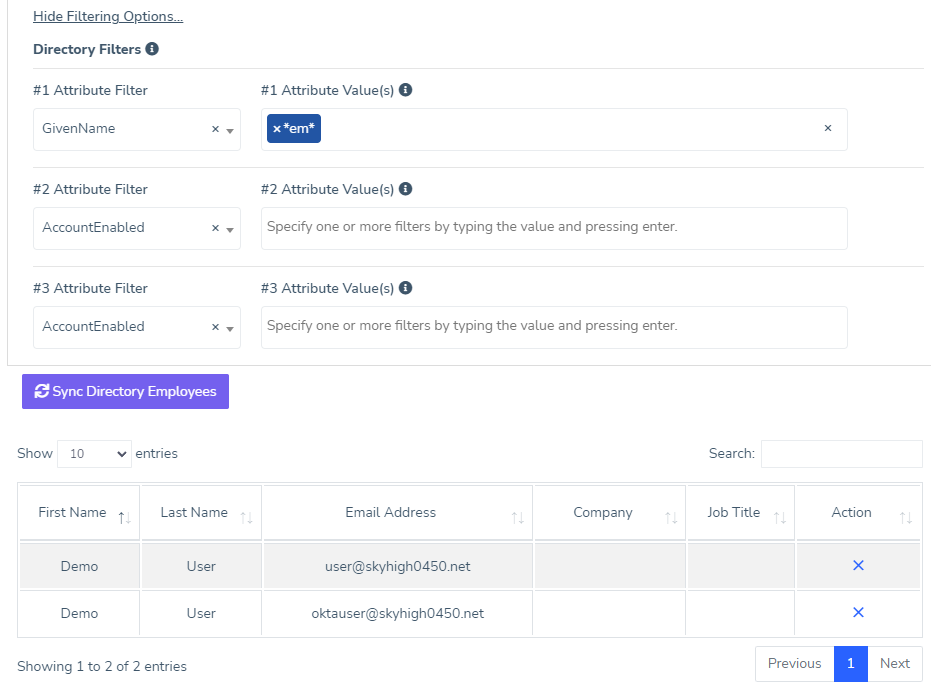Select page 1 in pagination
Screen dimensions: 931x688
[850, 664]
